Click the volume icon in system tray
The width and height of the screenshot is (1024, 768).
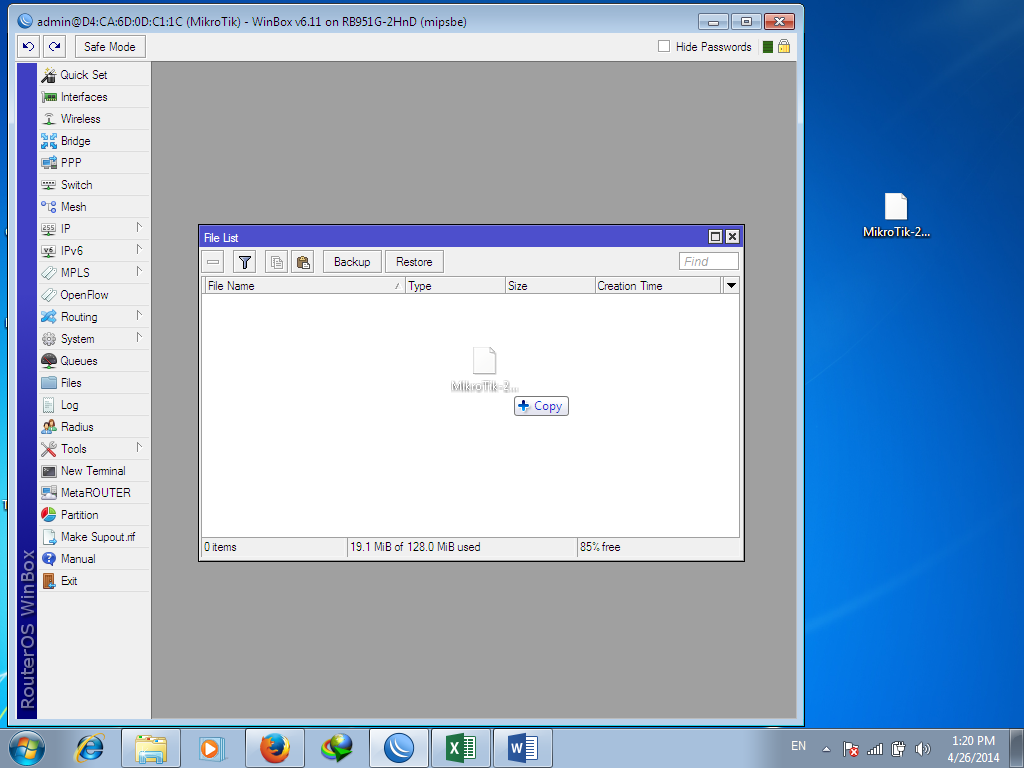[922, 749]
